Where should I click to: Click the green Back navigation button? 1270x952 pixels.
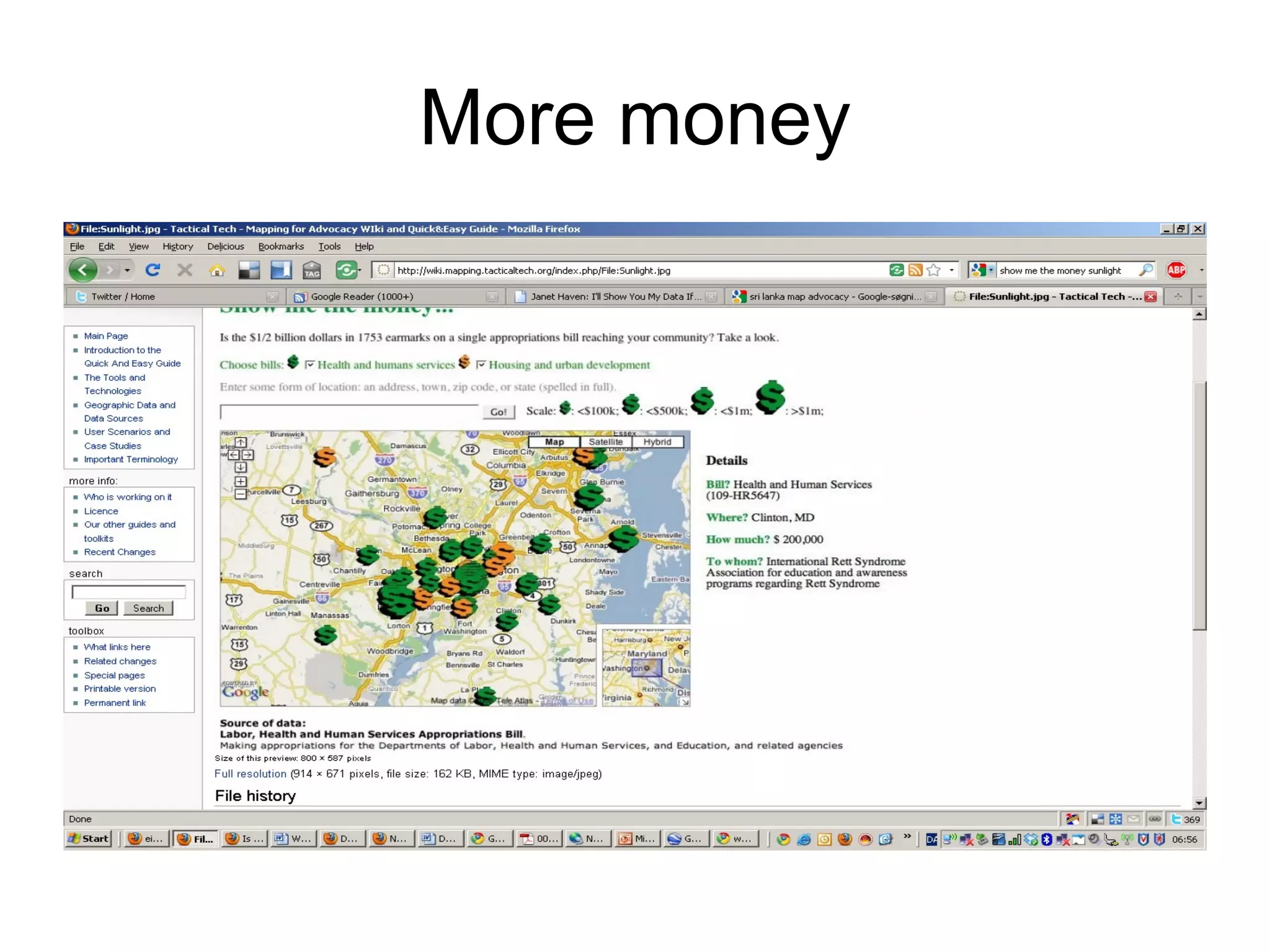(83, 270)
